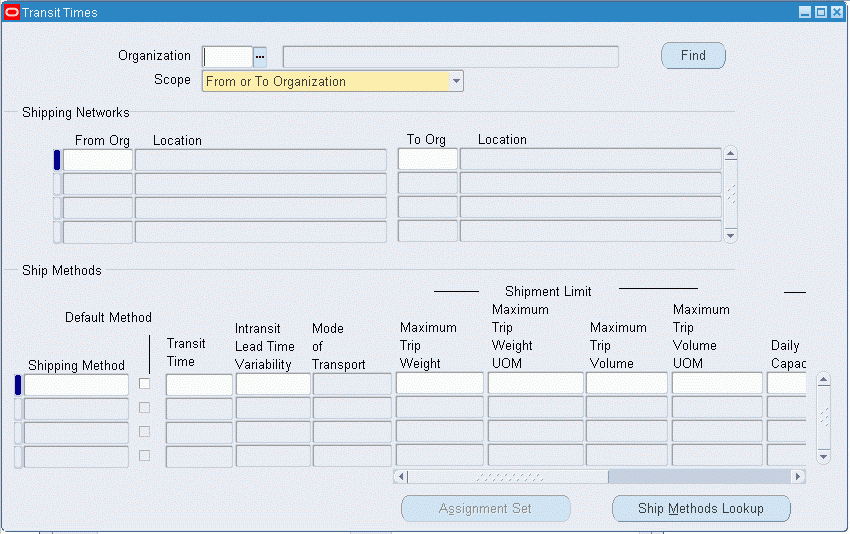Click the first Shipping Method field
850x534 pixels.
pos(76,385)
